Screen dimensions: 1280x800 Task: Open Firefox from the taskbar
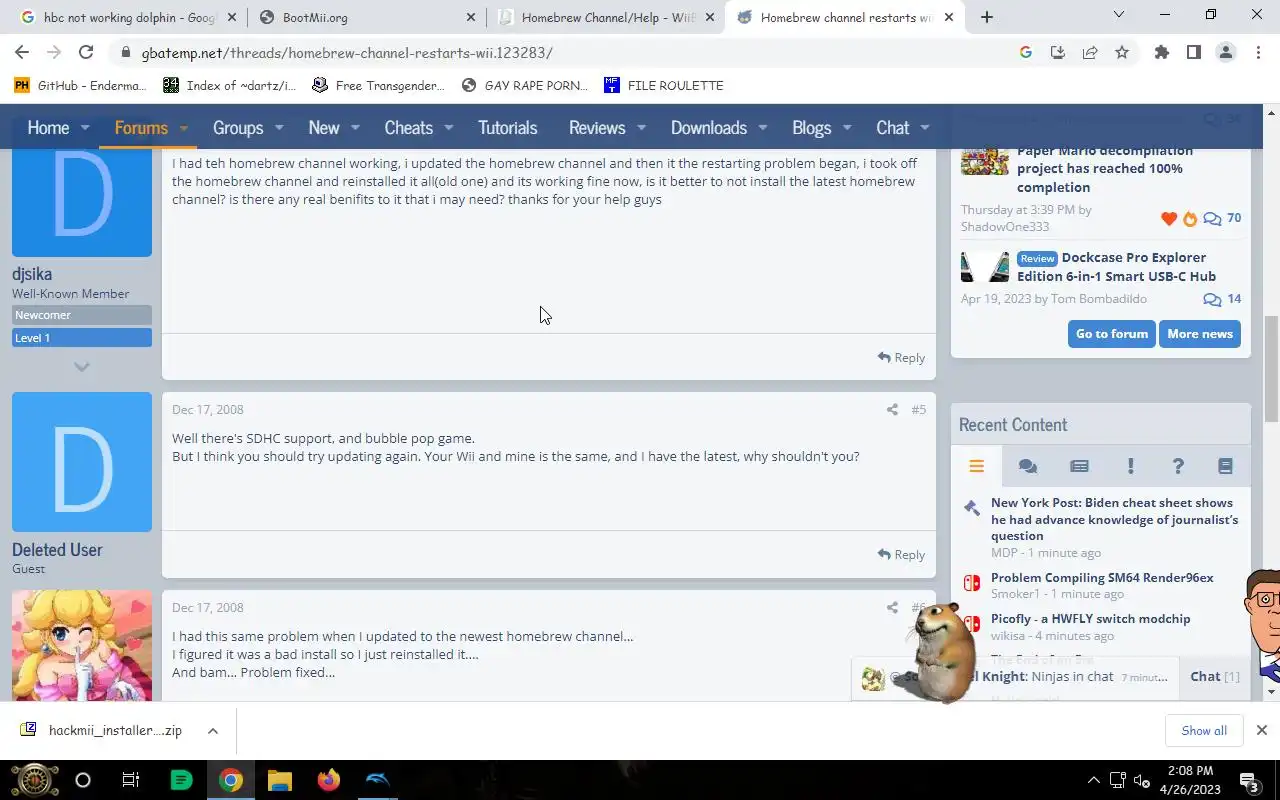coord(328,780)
